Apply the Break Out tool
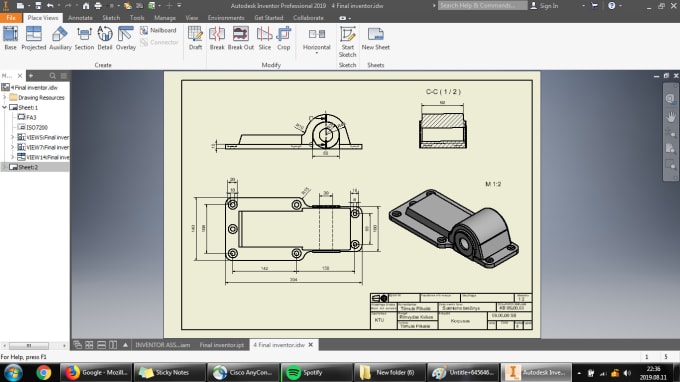Image resolution: width=680 pixels, height=382 pixels. 241,38
